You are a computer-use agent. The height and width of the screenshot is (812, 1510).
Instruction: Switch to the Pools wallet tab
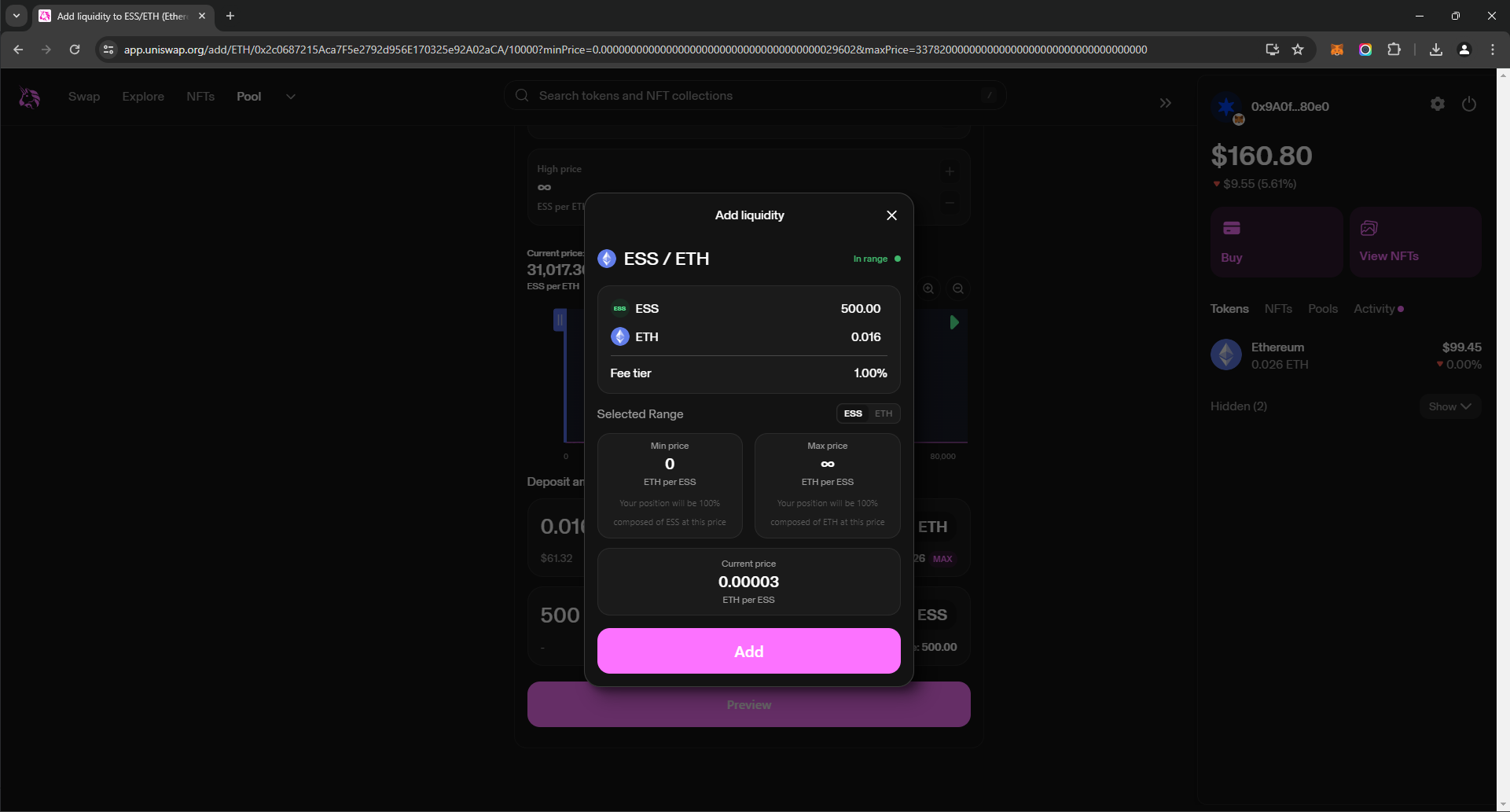[1322, 309]
